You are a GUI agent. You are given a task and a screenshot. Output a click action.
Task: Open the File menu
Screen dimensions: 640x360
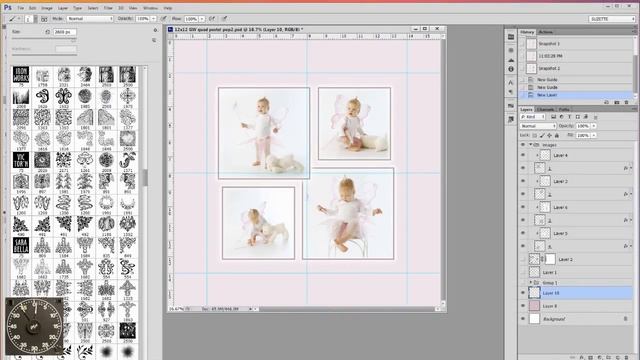pos(20,8)
